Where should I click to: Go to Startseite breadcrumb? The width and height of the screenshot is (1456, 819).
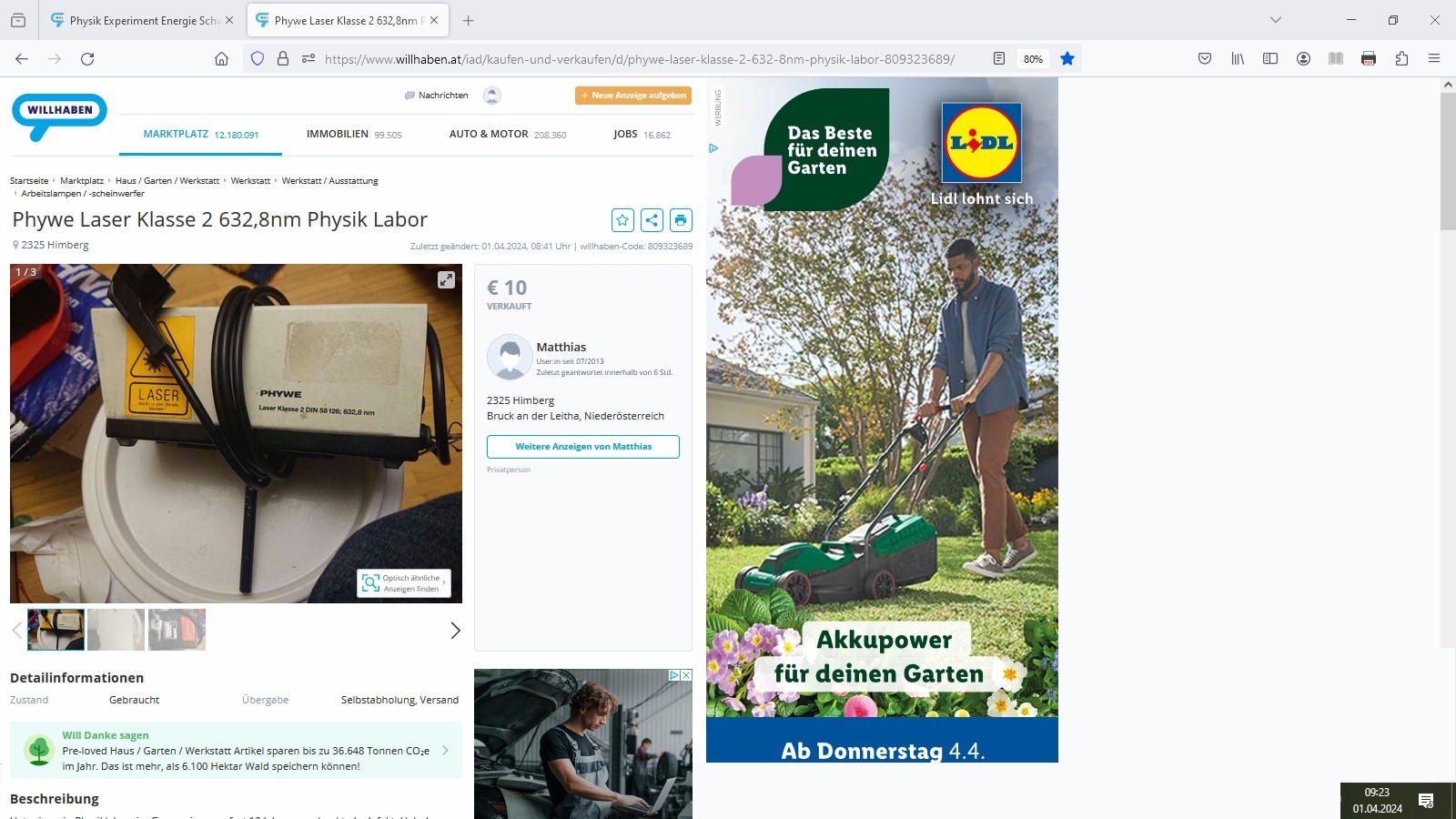point(29,181)
